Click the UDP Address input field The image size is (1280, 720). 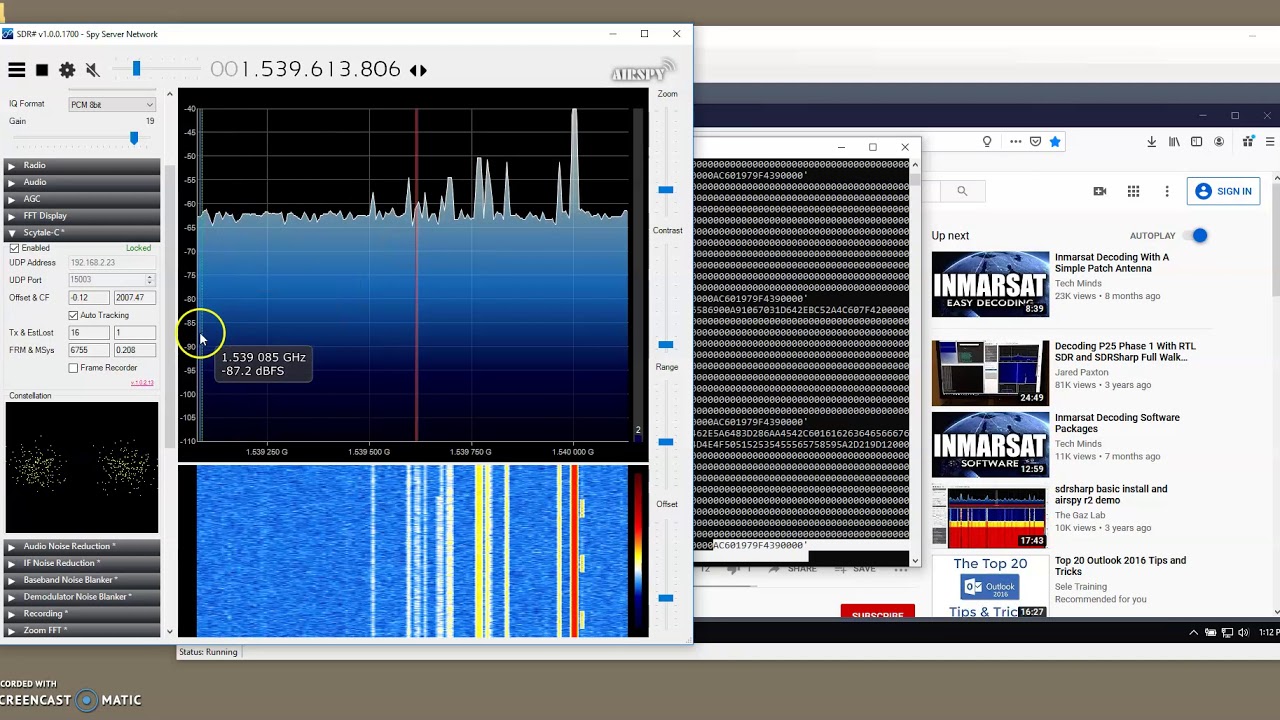[111, 263]
